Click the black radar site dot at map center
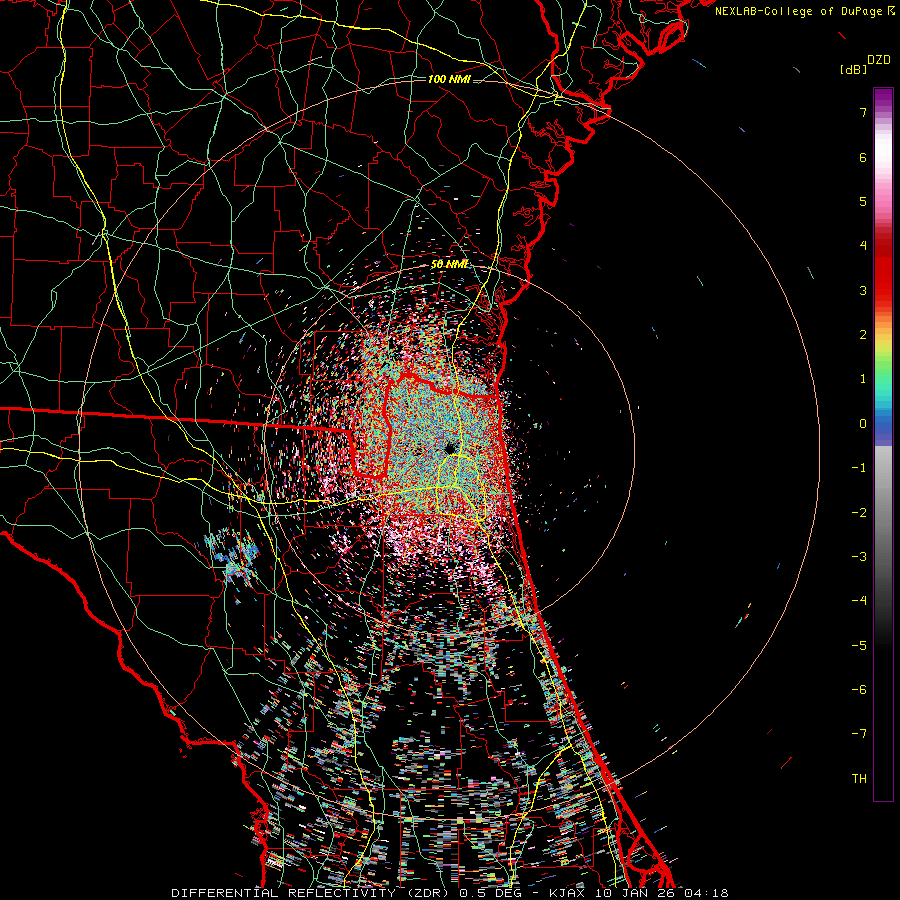This screenshot has height=900, width=900. (x=450, y=448)
